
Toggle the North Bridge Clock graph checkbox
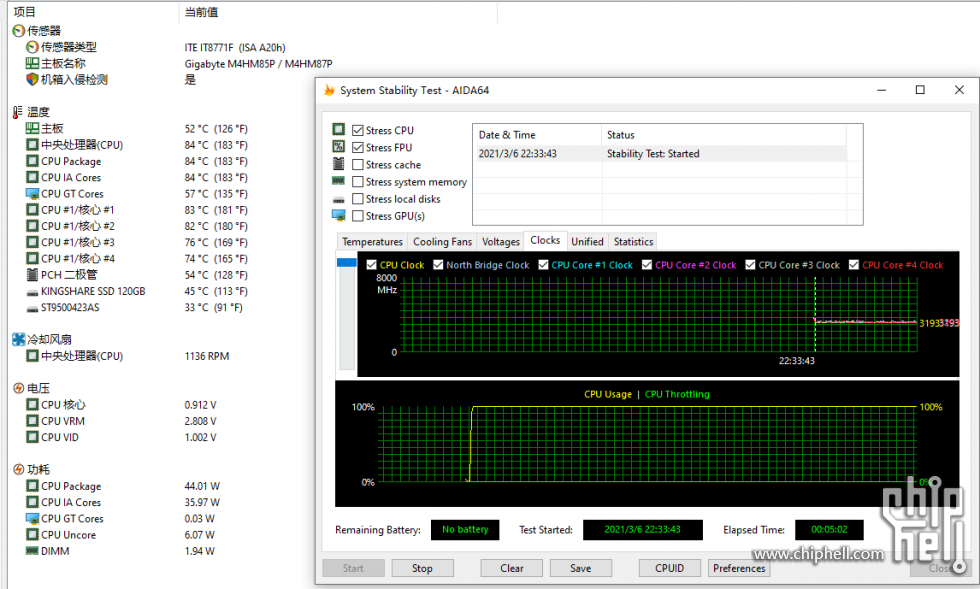[438, 264]
